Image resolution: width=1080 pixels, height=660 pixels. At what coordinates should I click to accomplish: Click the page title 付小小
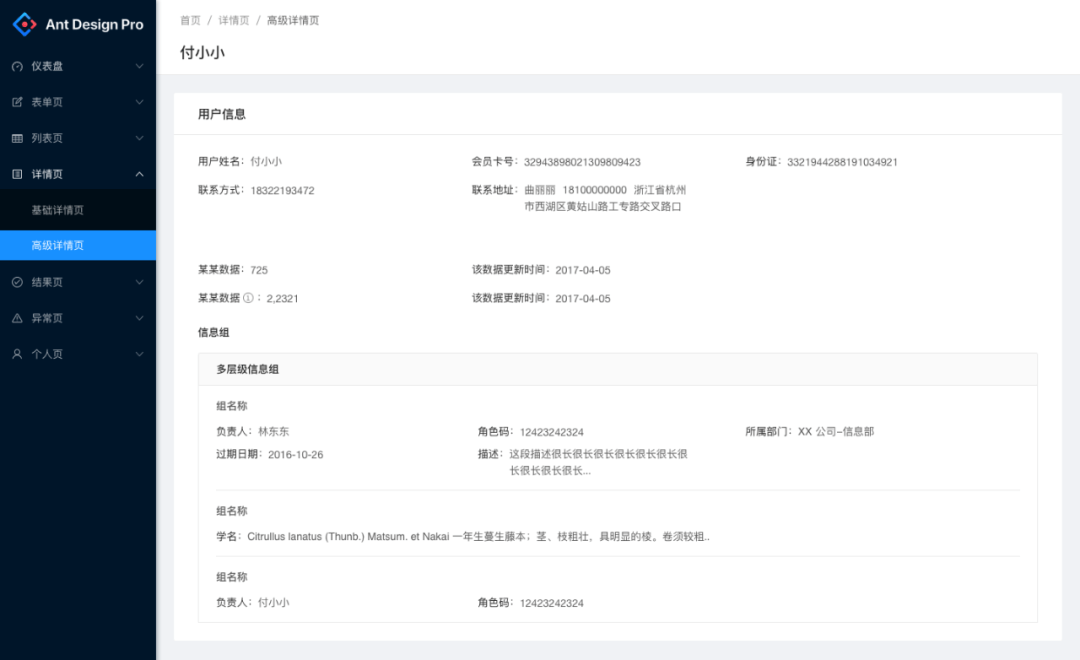point(202,52)
